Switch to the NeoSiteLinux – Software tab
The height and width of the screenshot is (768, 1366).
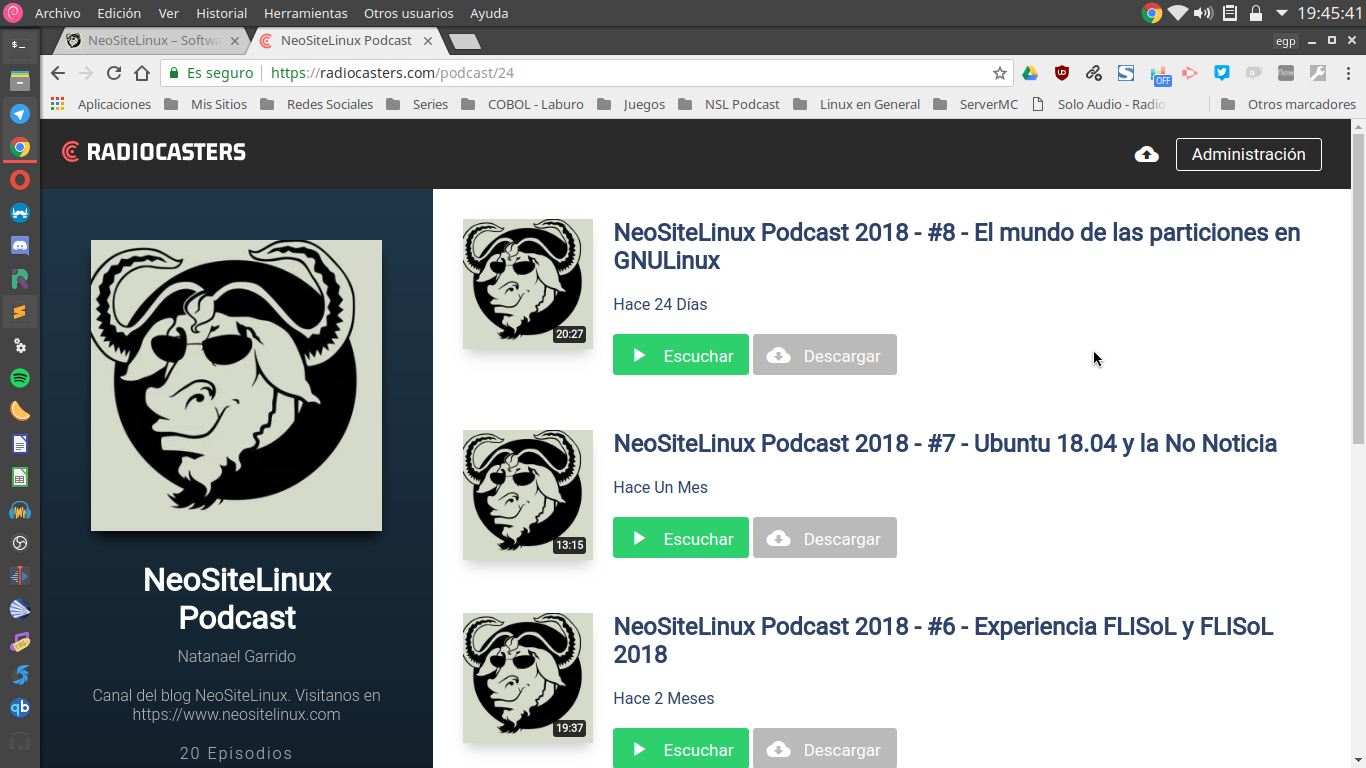point(152,41)
